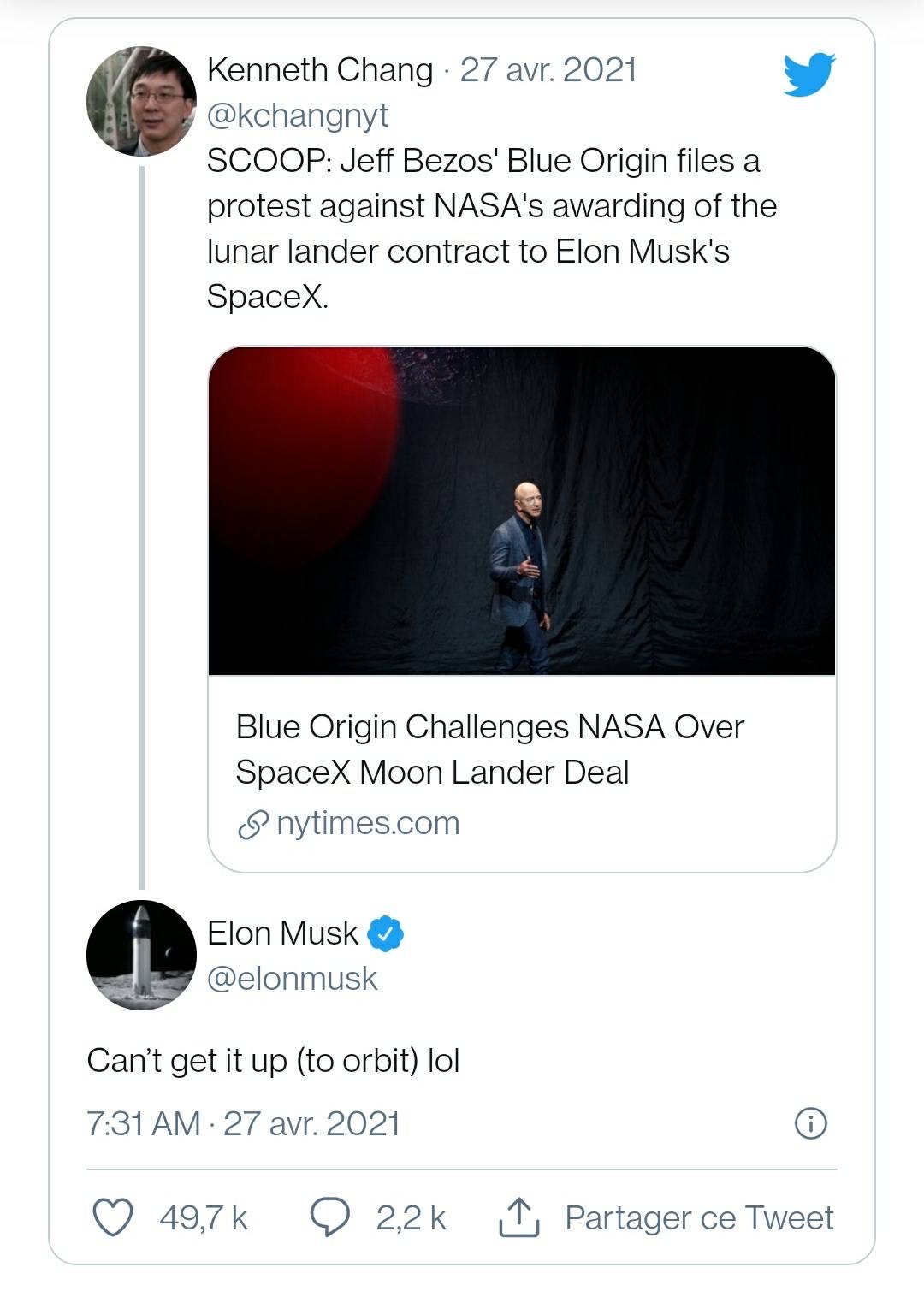Image resolution: width=924 pixels, height=1291 pixels.
Task: Click the share upload arrow icon
Action: point(519,1217)
